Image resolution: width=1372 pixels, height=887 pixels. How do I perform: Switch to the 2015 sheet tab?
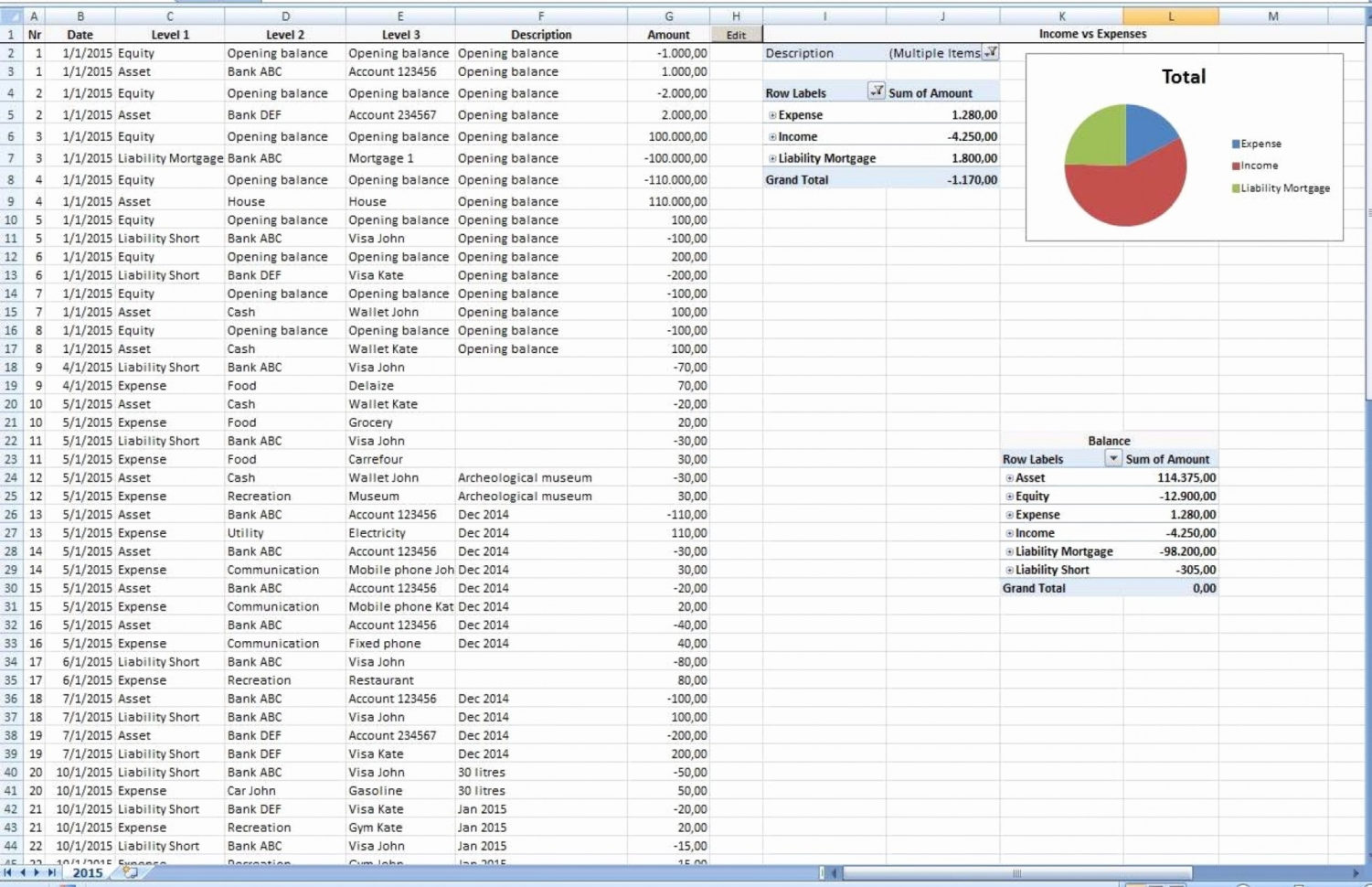point(86,873)
